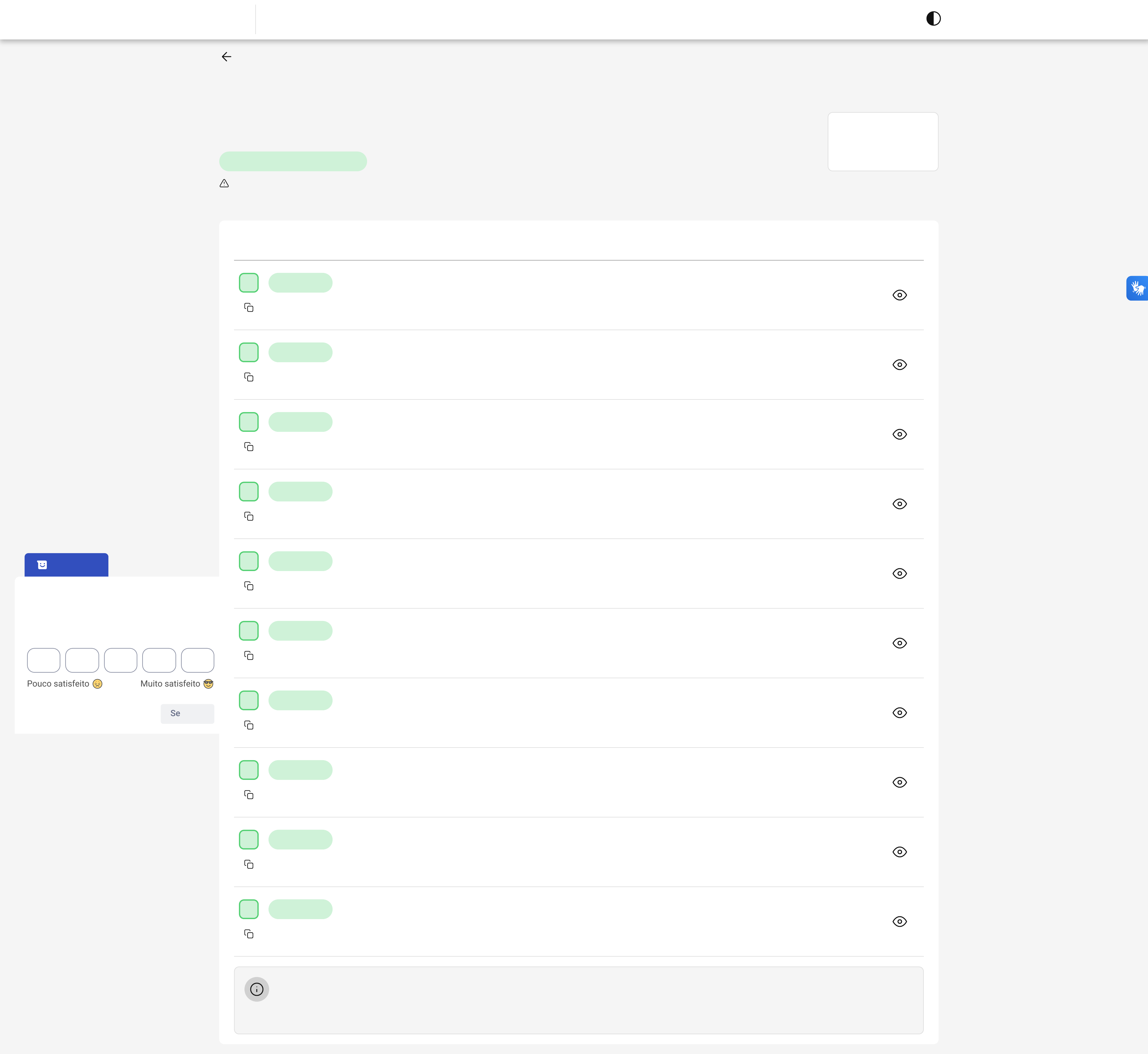Click the warning triangle icon
The height and width of the screenshot is (1054, 1148).
(x=224, y=184)
